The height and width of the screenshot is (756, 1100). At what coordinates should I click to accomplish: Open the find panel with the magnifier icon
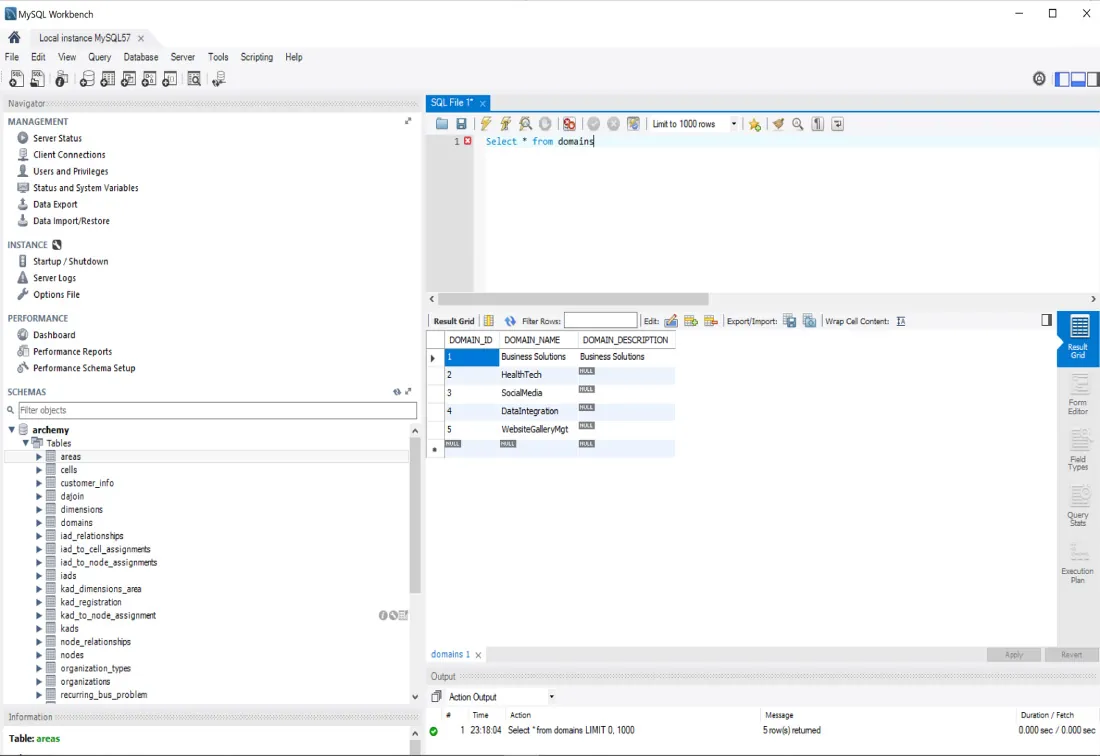[x=797, y=123]
